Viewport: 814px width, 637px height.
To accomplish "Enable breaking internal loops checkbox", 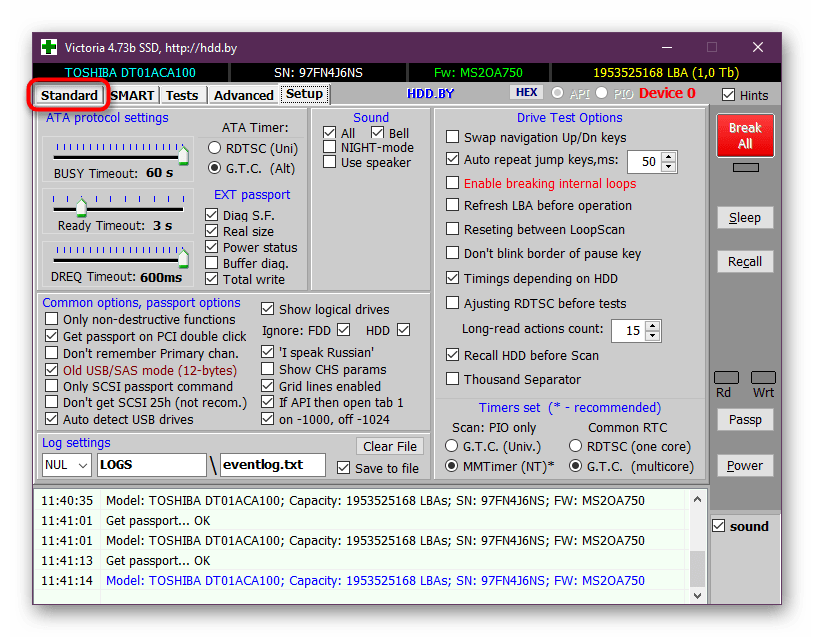I will 453,183.
